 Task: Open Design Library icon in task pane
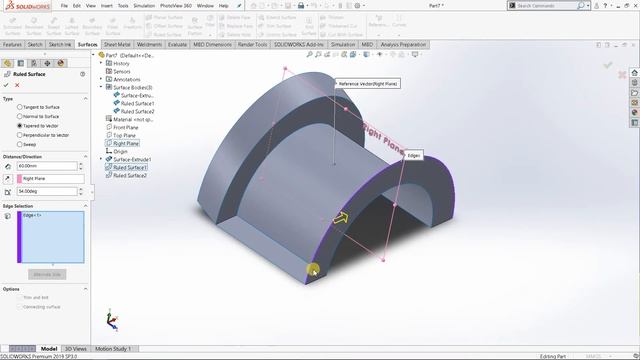pyautogui.click(x=635, y=83)
